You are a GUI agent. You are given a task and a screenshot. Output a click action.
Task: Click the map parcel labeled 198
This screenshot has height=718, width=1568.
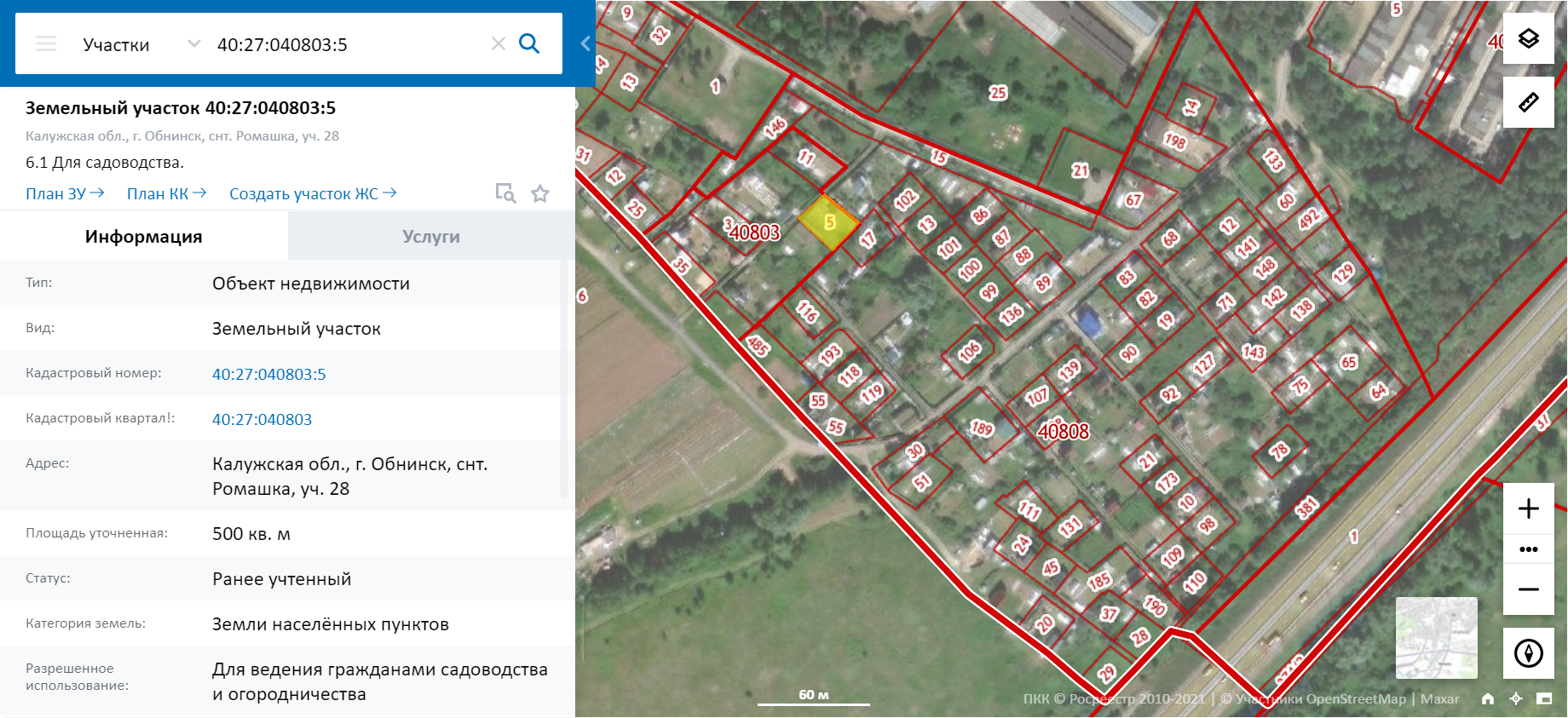coord(1175,141)
